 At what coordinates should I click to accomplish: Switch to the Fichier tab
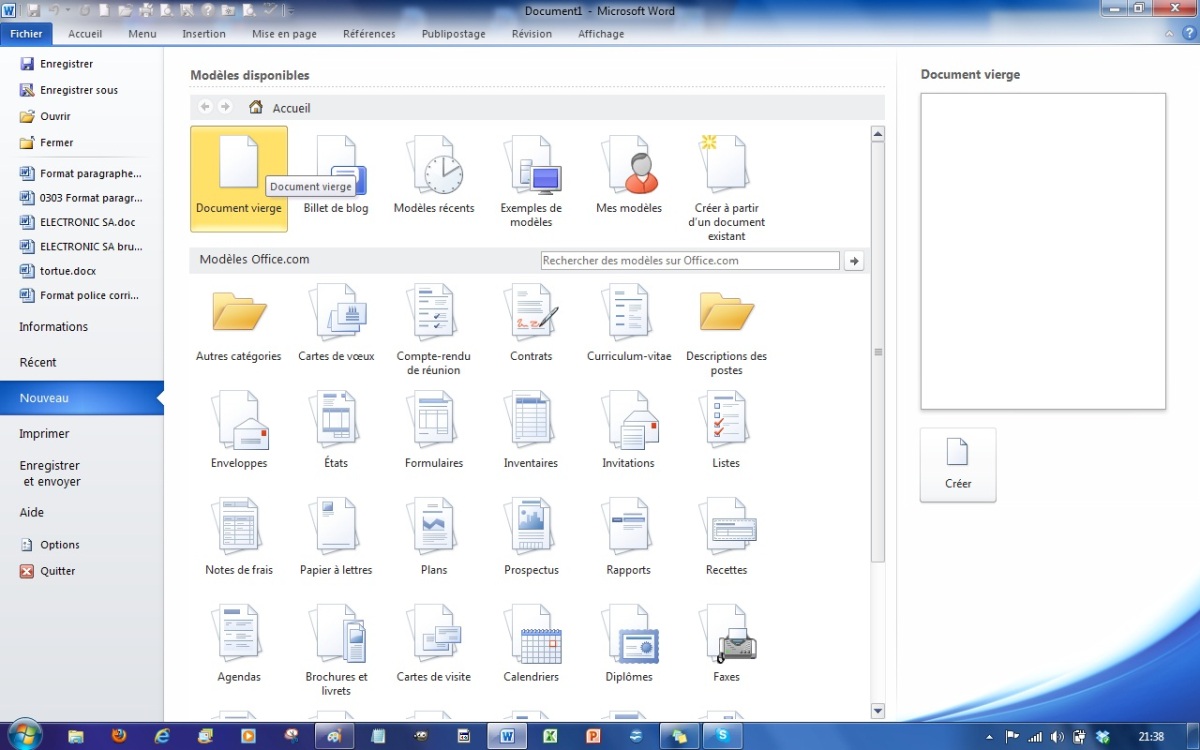pyautogui.click(x=27, y=33)
